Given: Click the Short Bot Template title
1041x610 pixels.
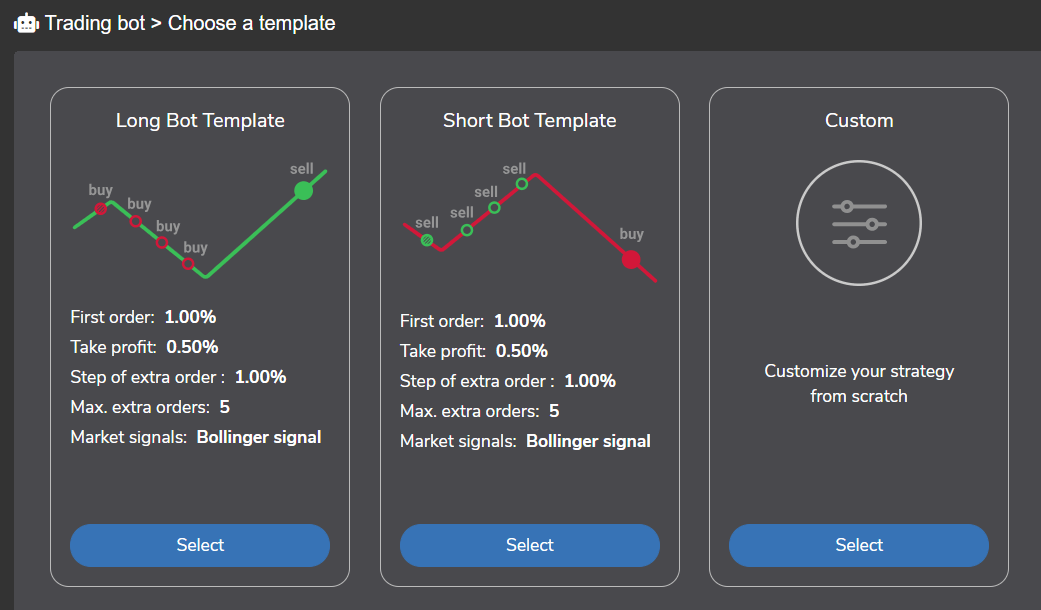Looking at the screenshot, I should pyautogui.click(x=529, y=120).
